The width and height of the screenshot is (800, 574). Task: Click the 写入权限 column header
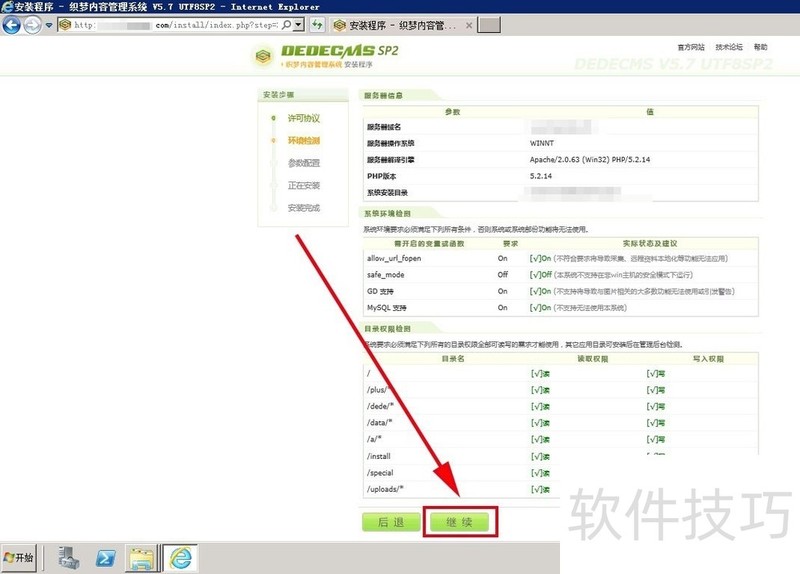pos(708,359)
